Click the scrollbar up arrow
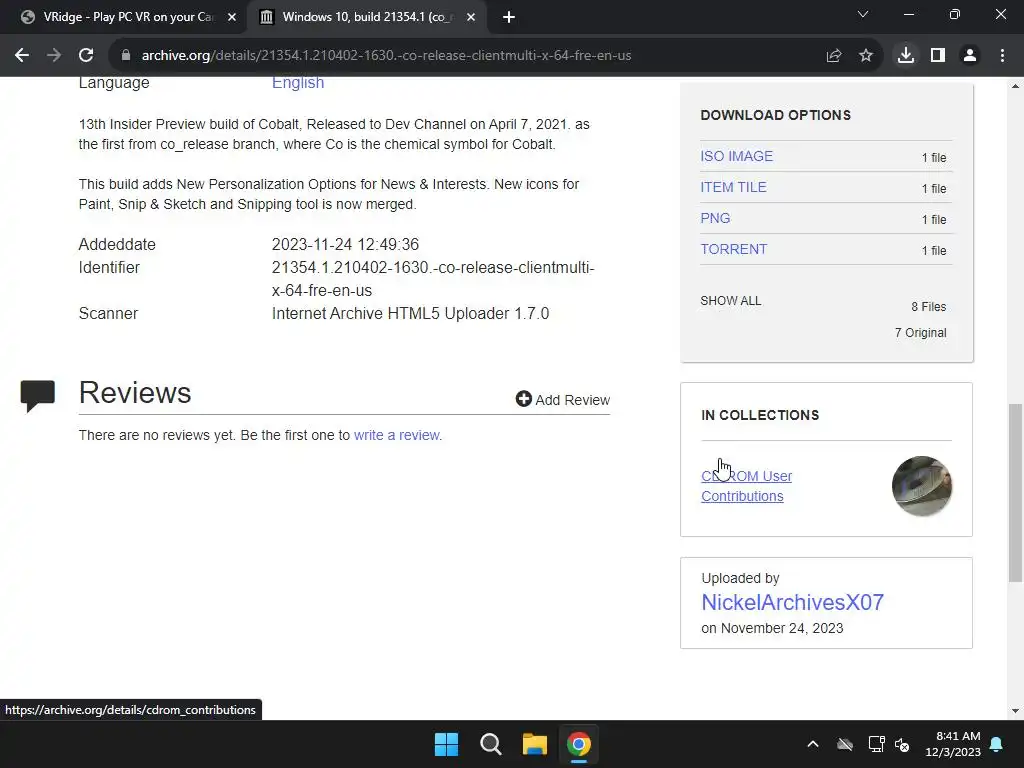Image resolution: width=1024 pixels, height=768 pixels. 1015,86
